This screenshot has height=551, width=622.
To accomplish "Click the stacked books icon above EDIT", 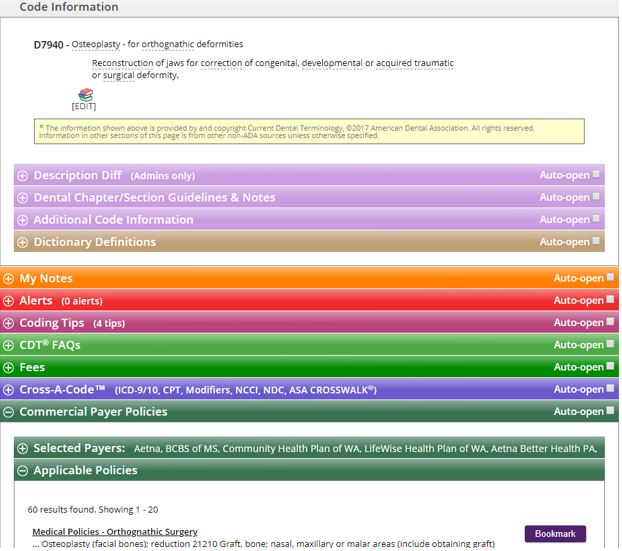I will (x=86, y=95).
